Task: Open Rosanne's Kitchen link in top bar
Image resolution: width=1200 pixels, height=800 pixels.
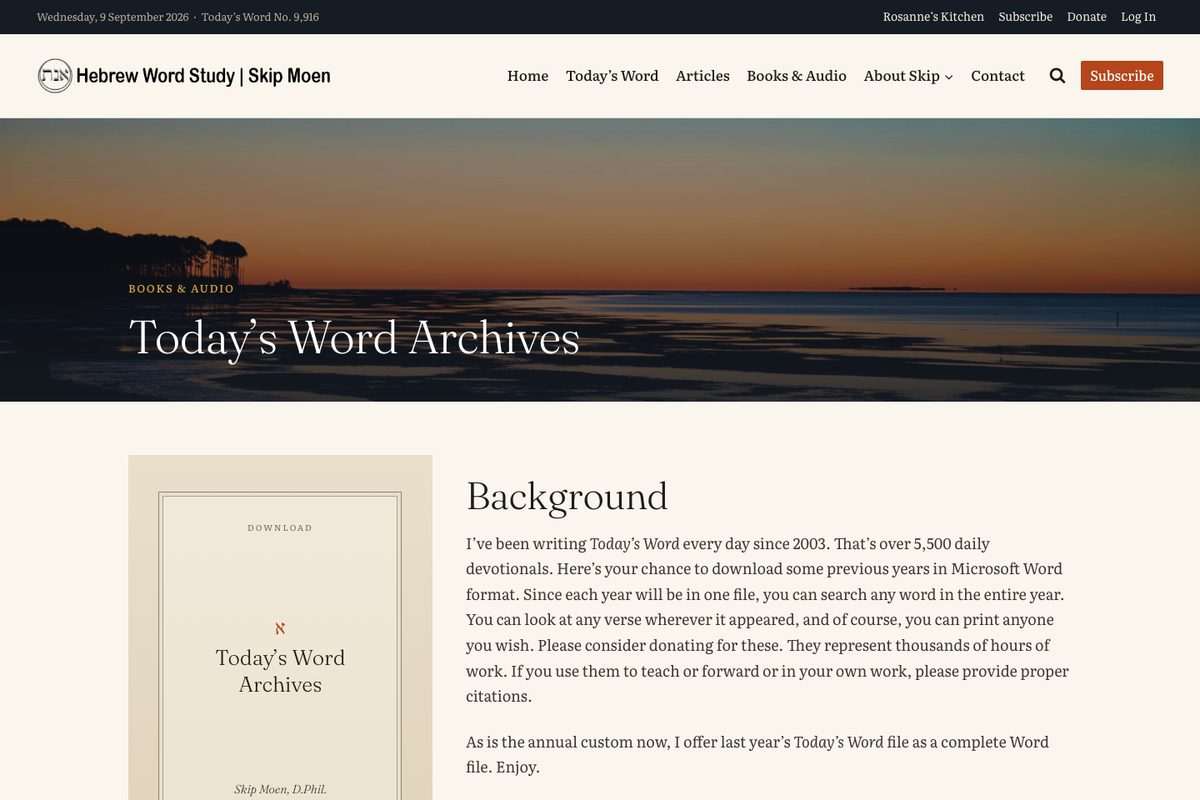Action: pos(933,17)
